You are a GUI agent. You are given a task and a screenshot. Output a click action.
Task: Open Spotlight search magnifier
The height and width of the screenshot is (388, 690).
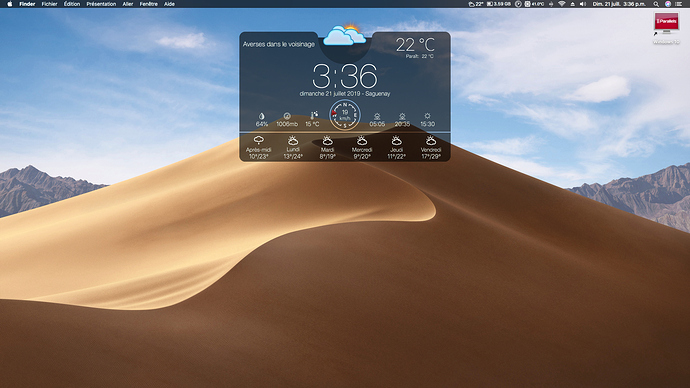(656, 4)
